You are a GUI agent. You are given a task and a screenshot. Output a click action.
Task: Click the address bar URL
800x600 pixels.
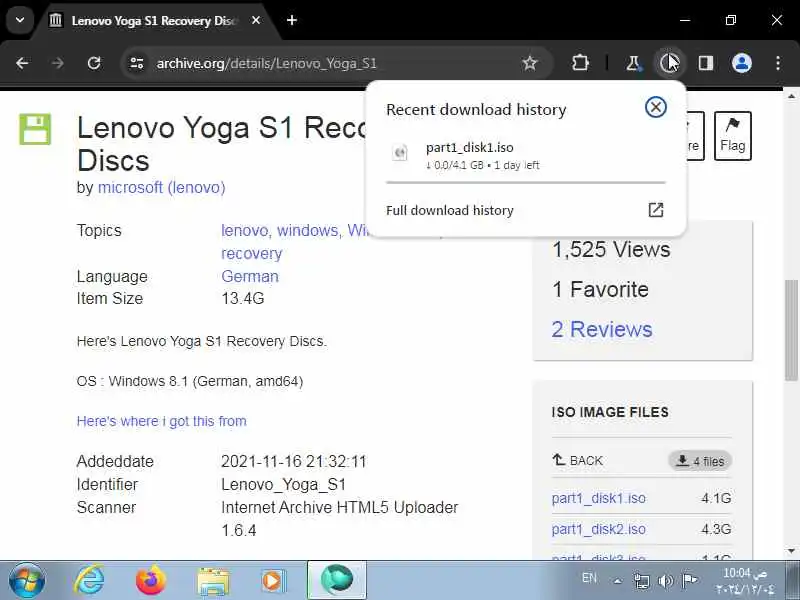(266, 63)
